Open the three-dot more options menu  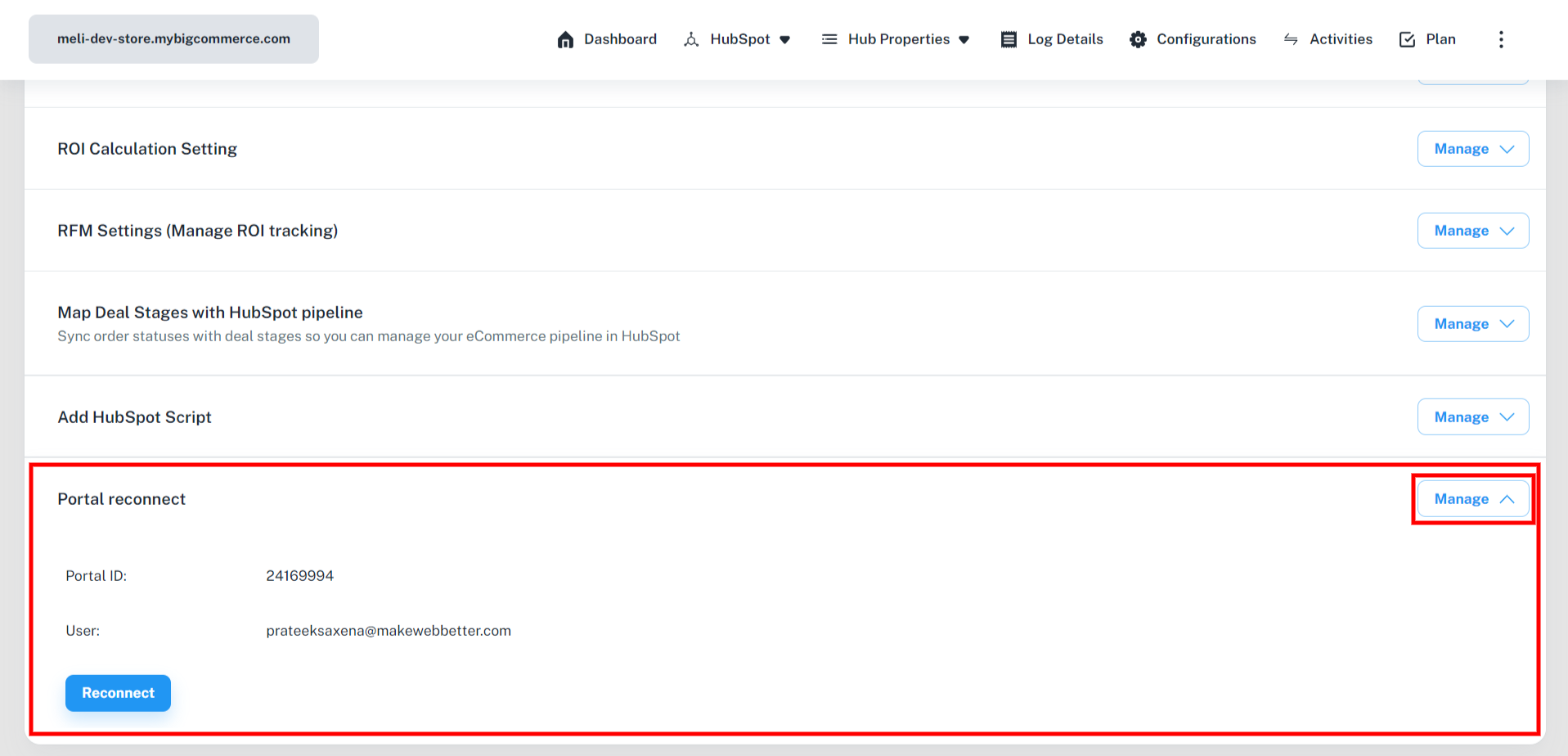1501,39
